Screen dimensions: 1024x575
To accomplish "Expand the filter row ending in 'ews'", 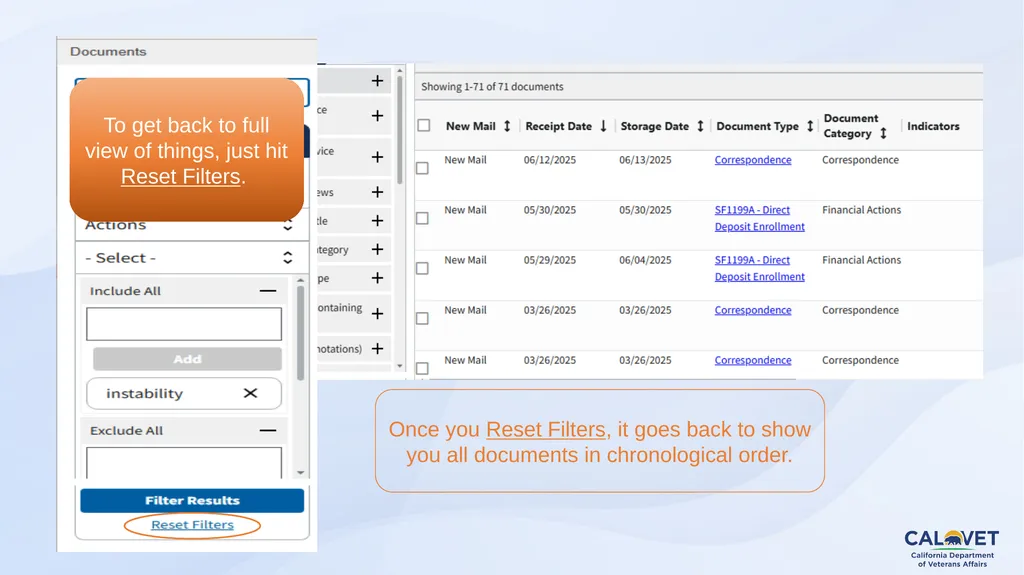I will [x=377, y=192].
